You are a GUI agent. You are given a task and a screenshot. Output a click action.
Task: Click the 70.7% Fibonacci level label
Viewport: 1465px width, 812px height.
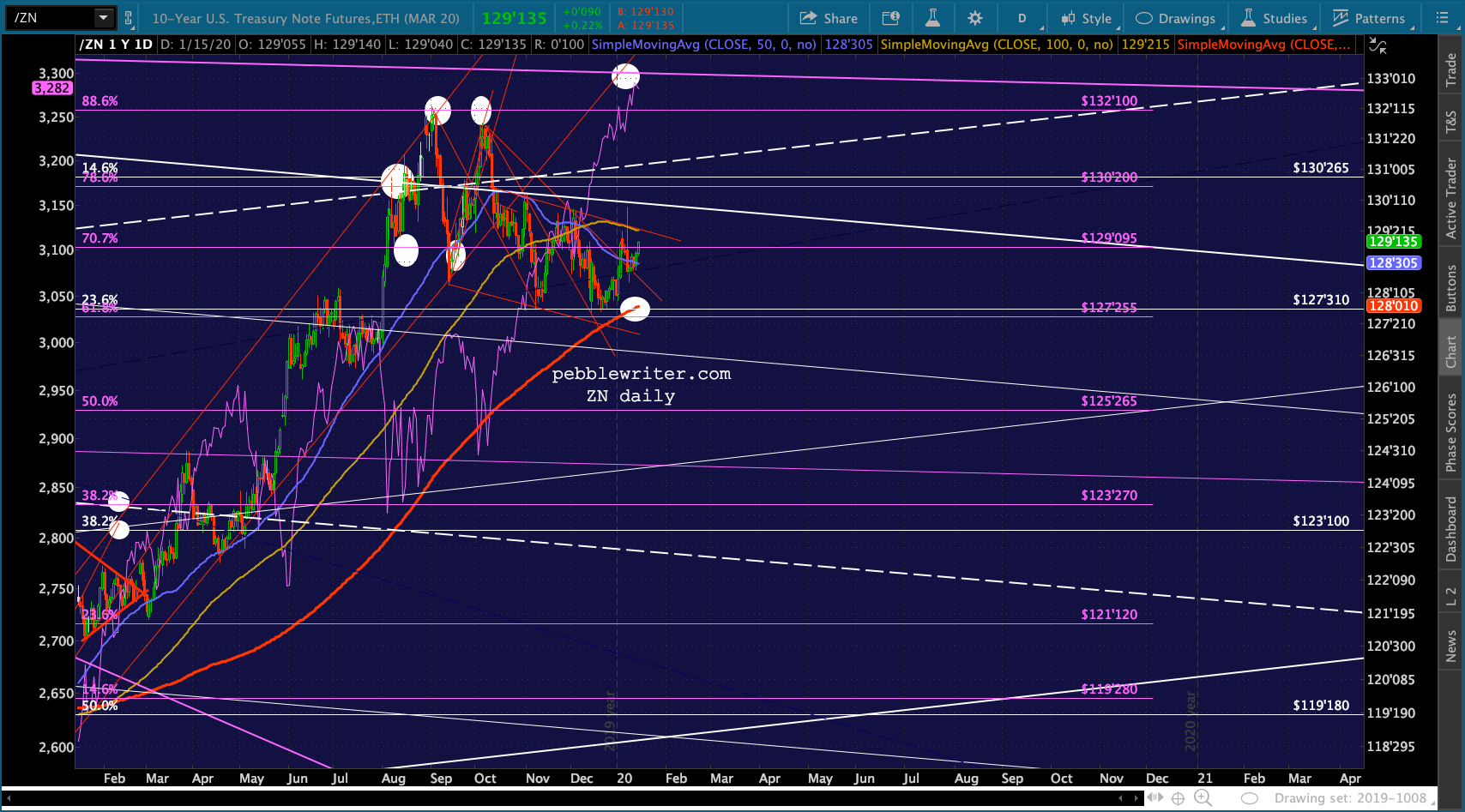[x=99, y=238]
